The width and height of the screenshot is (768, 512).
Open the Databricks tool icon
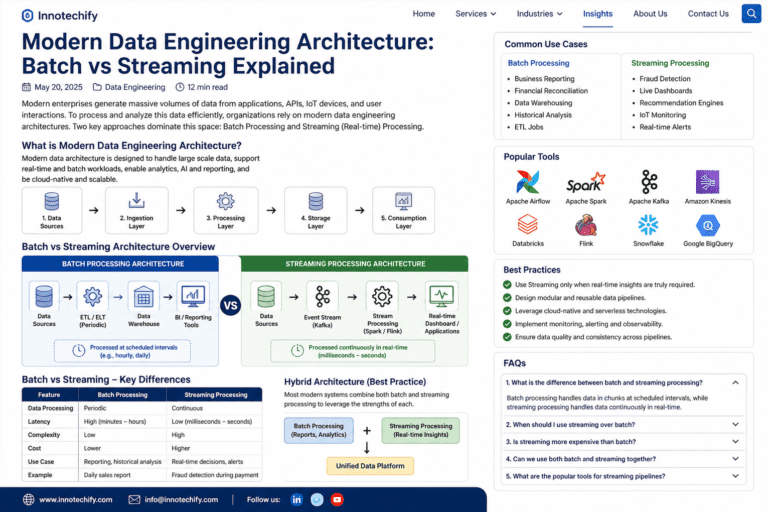[528, 225]
